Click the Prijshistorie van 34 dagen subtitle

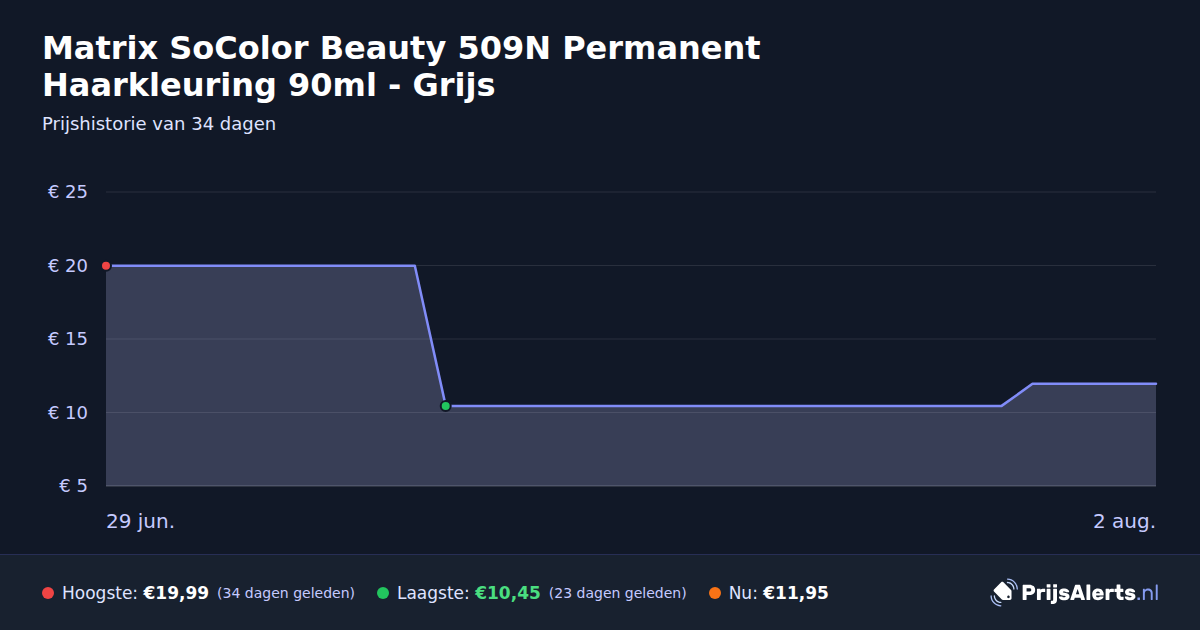click(159, 125)
